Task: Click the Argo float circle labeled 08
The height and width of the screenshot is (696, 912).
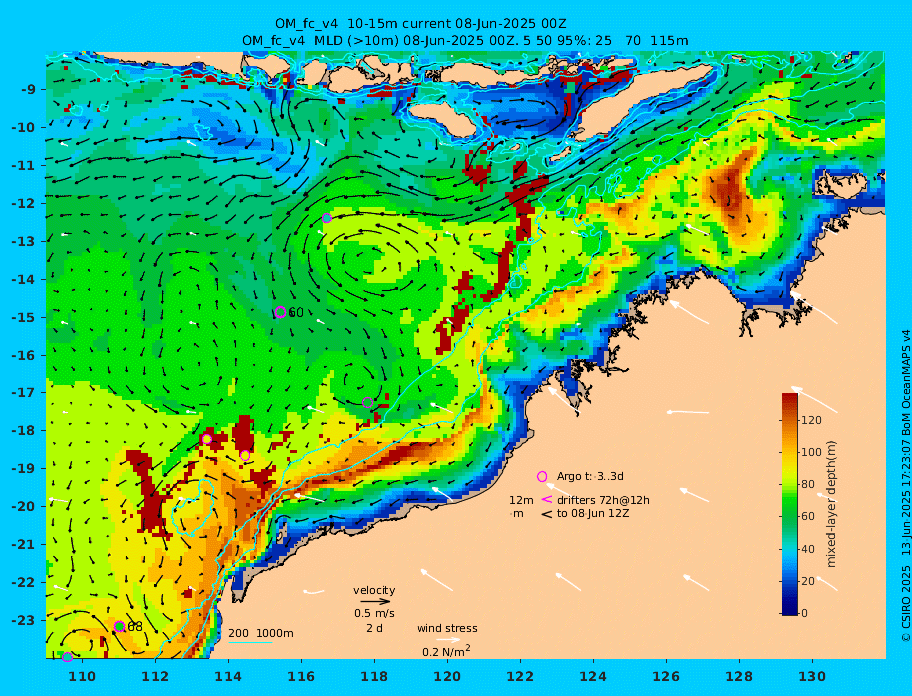Action: click(x=120, y=626)
